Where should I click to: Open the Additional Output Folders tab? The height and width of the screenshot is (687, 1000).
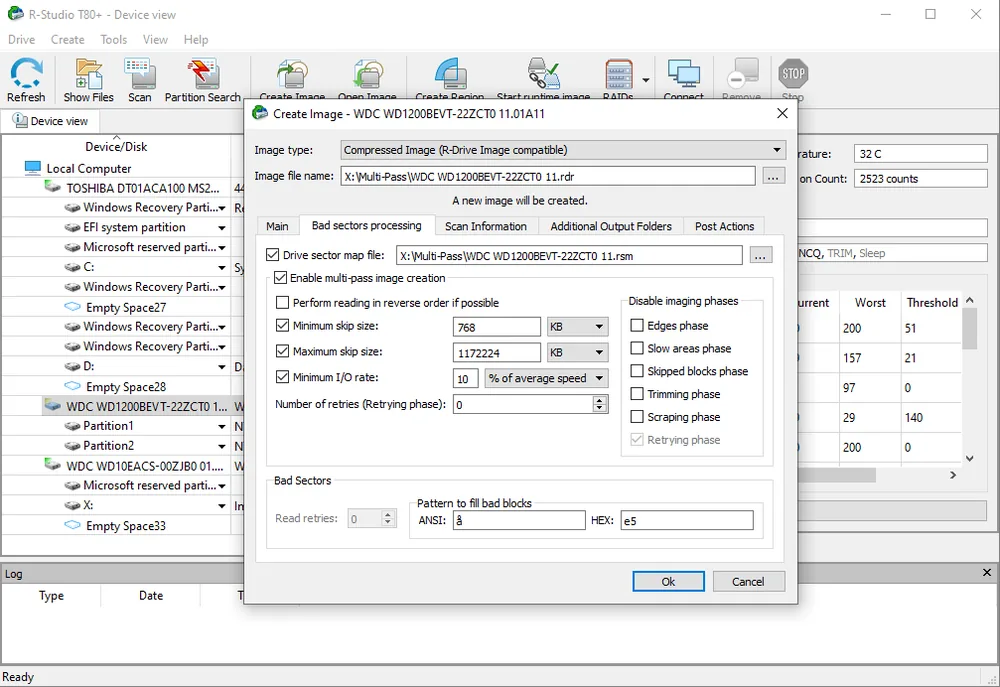[x=611, y=226]
